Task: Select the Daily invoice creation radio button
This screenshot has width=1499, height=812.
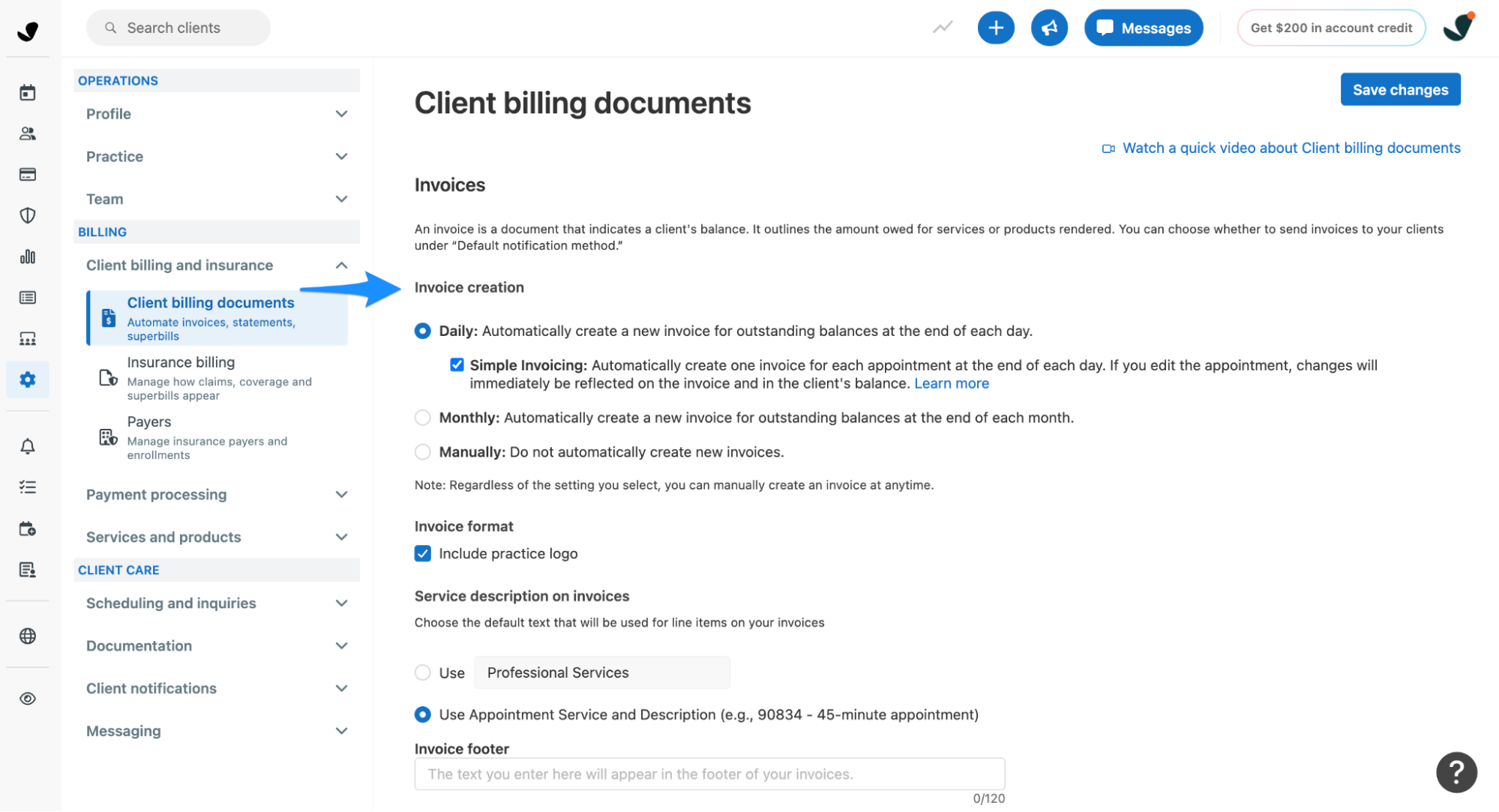Action: (423, 331)
